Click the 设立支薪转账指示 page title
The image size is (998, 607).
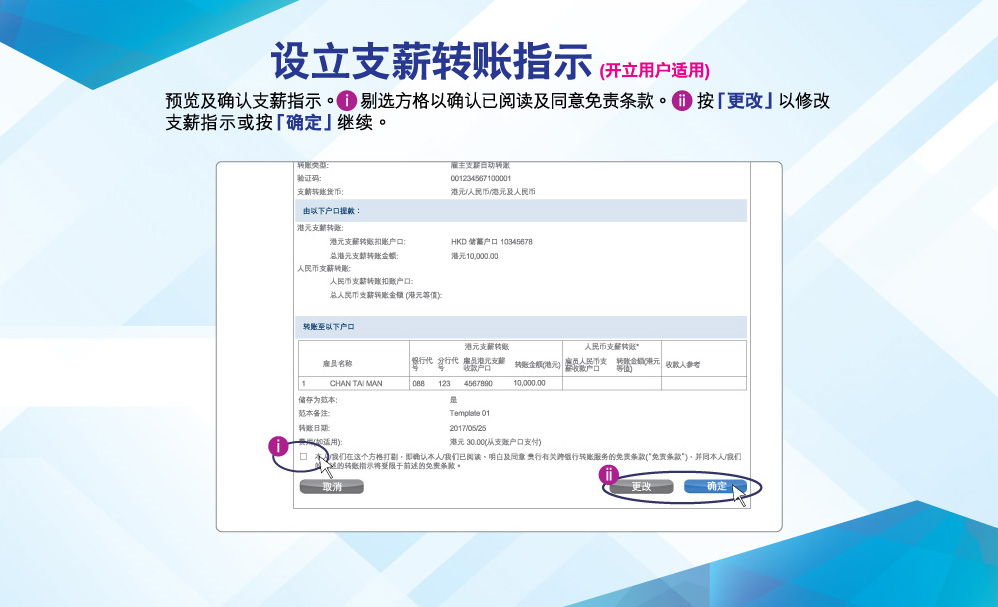[431, 63]
